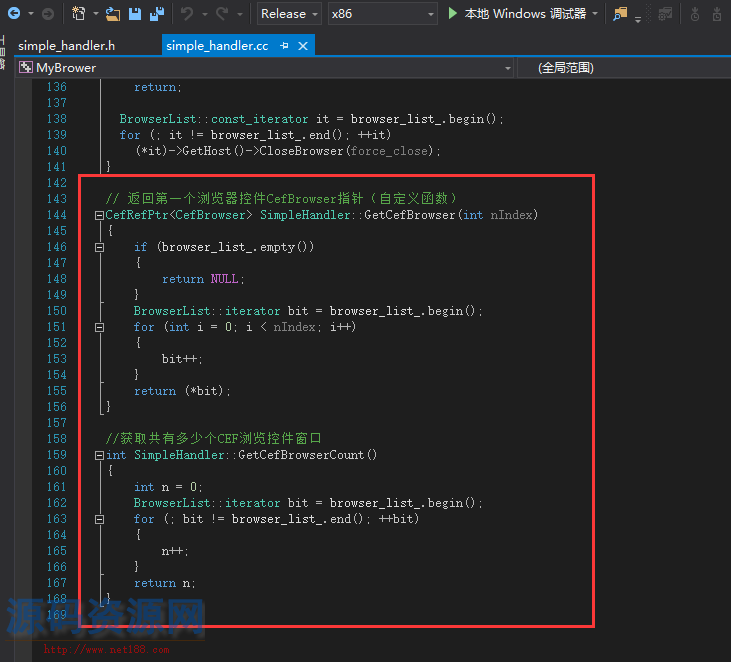
Task: Open the debugger target options arrow
Action: (x=596, y=14)
